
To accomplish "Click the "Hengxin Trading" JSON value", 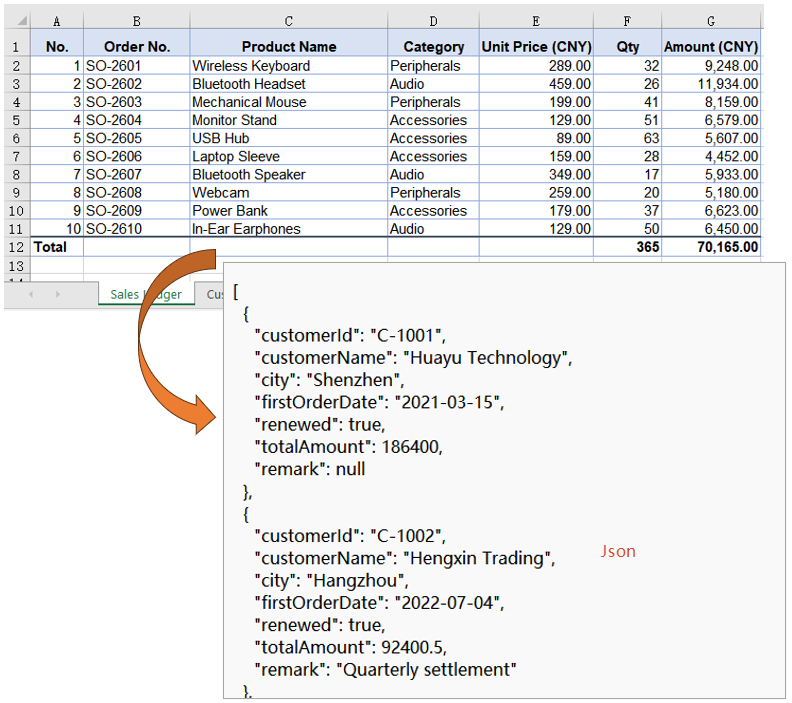I will point(477,558).
